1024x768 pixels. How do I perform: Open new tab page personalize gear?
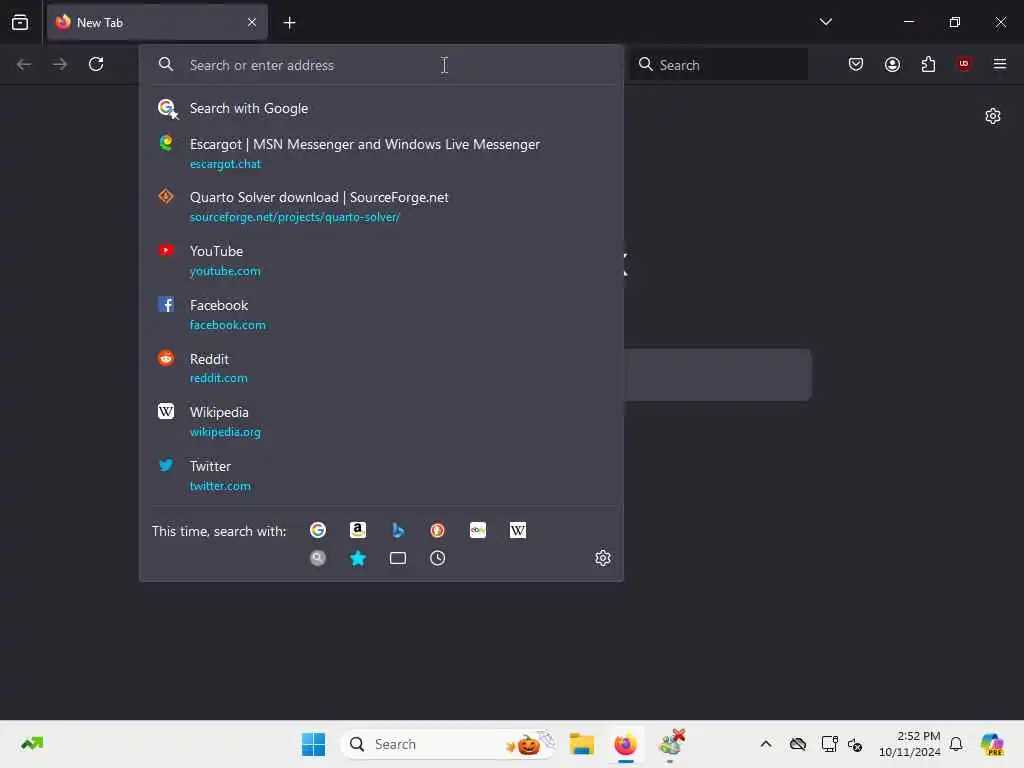pos(993,116)
